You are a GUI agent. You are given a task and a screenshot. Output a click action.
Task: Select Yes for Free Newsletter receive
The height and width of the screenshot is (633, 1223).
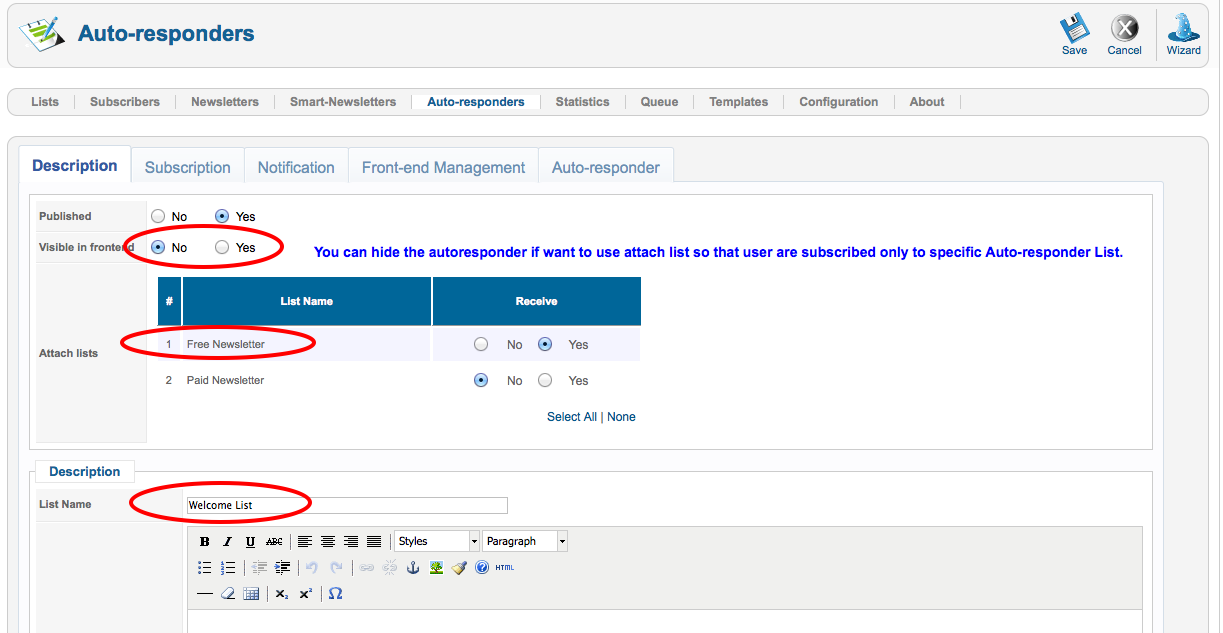(545, 344)
